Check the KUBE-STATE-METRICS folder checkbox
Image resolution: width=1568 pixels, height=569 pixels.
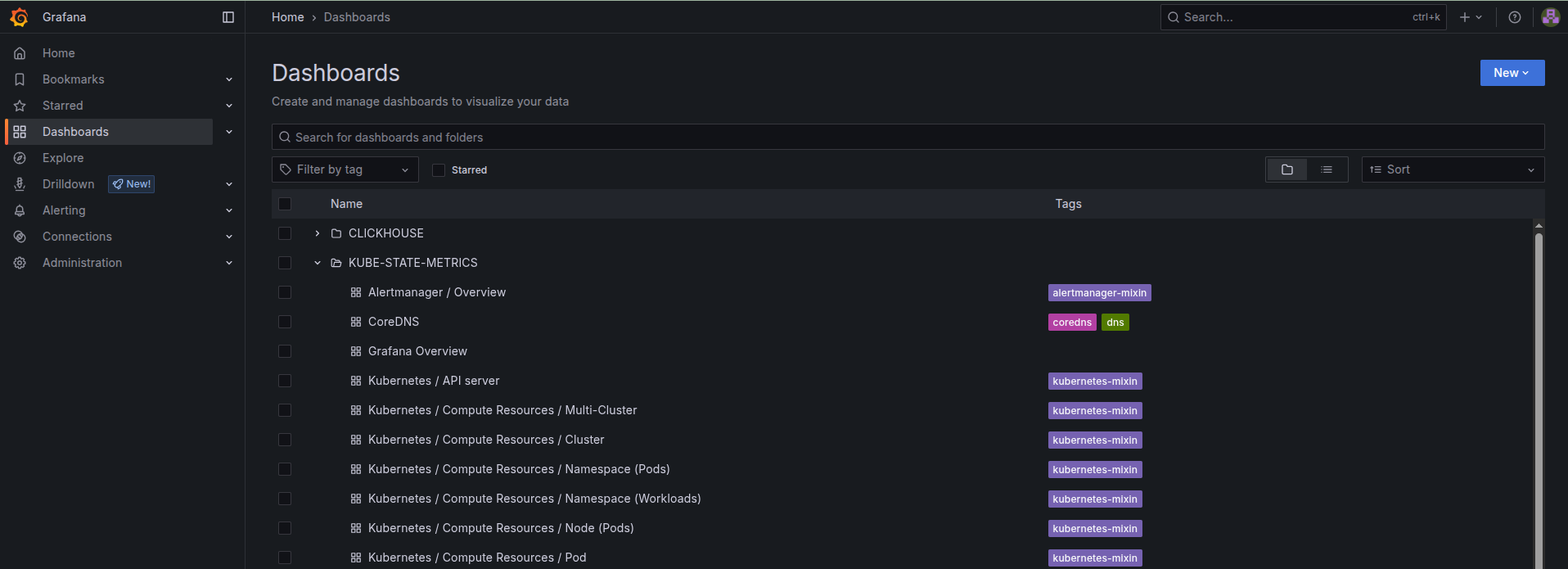point(285,263)
